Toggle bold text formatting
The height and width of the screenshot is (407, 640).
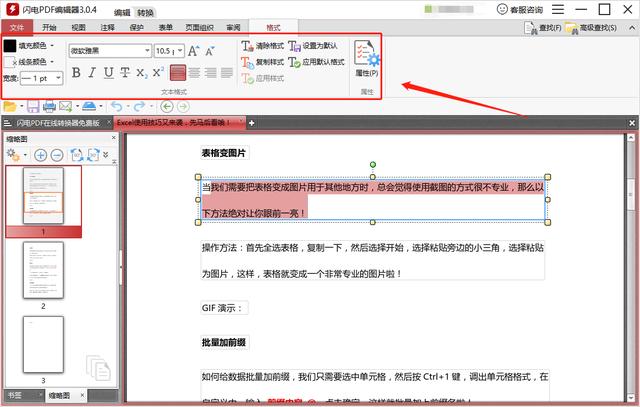point(77,72)
